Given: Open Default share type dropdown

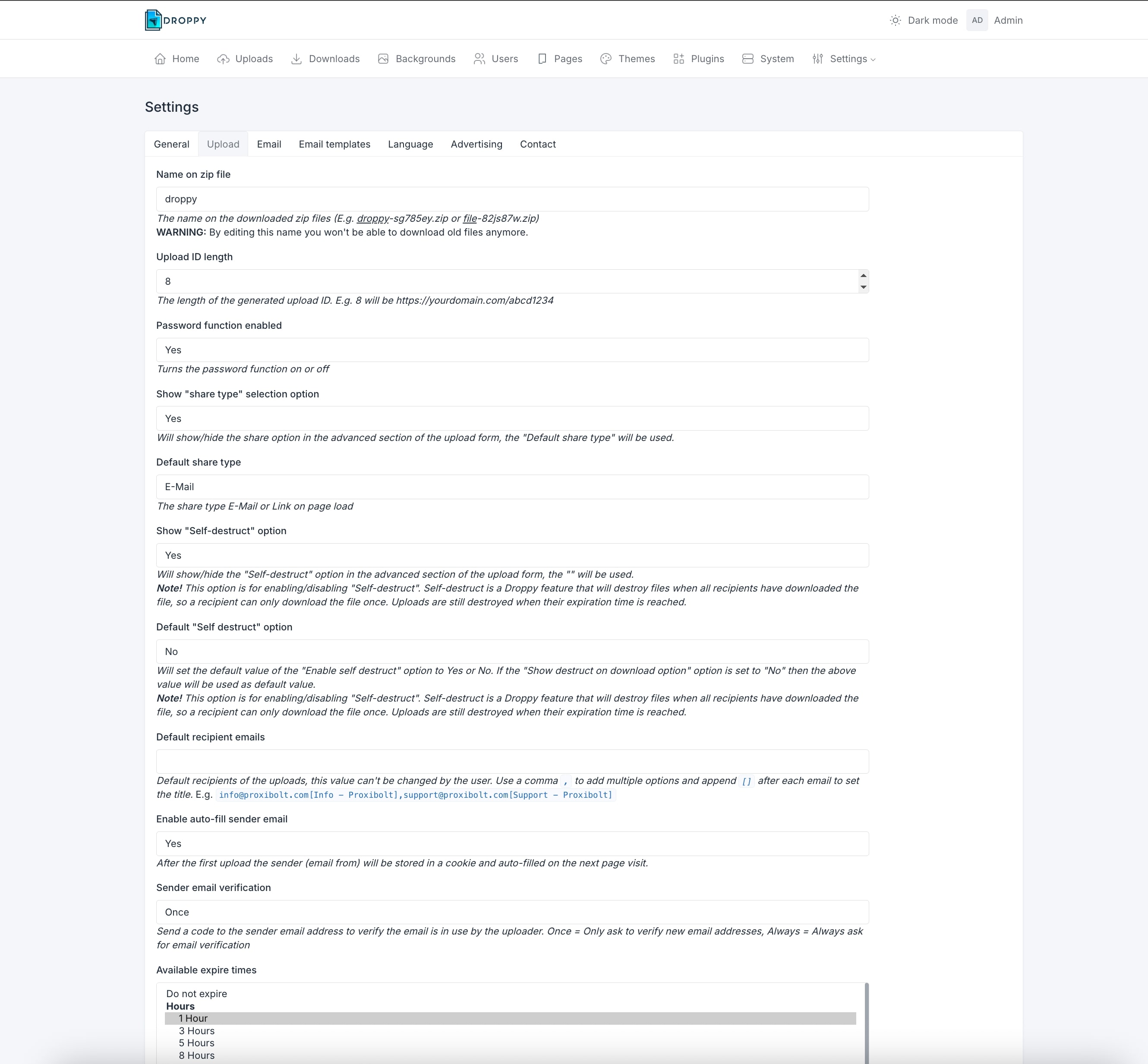Looking at the screenshot, I should (x=511, y=487).
